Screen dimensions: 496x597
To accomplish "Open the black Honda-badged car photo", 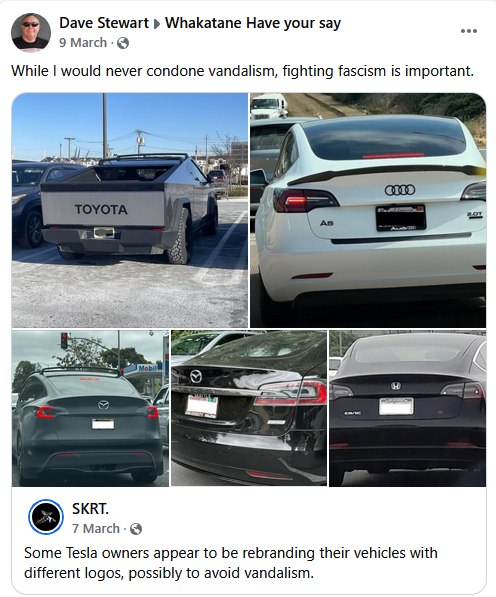I will point(407,408).
